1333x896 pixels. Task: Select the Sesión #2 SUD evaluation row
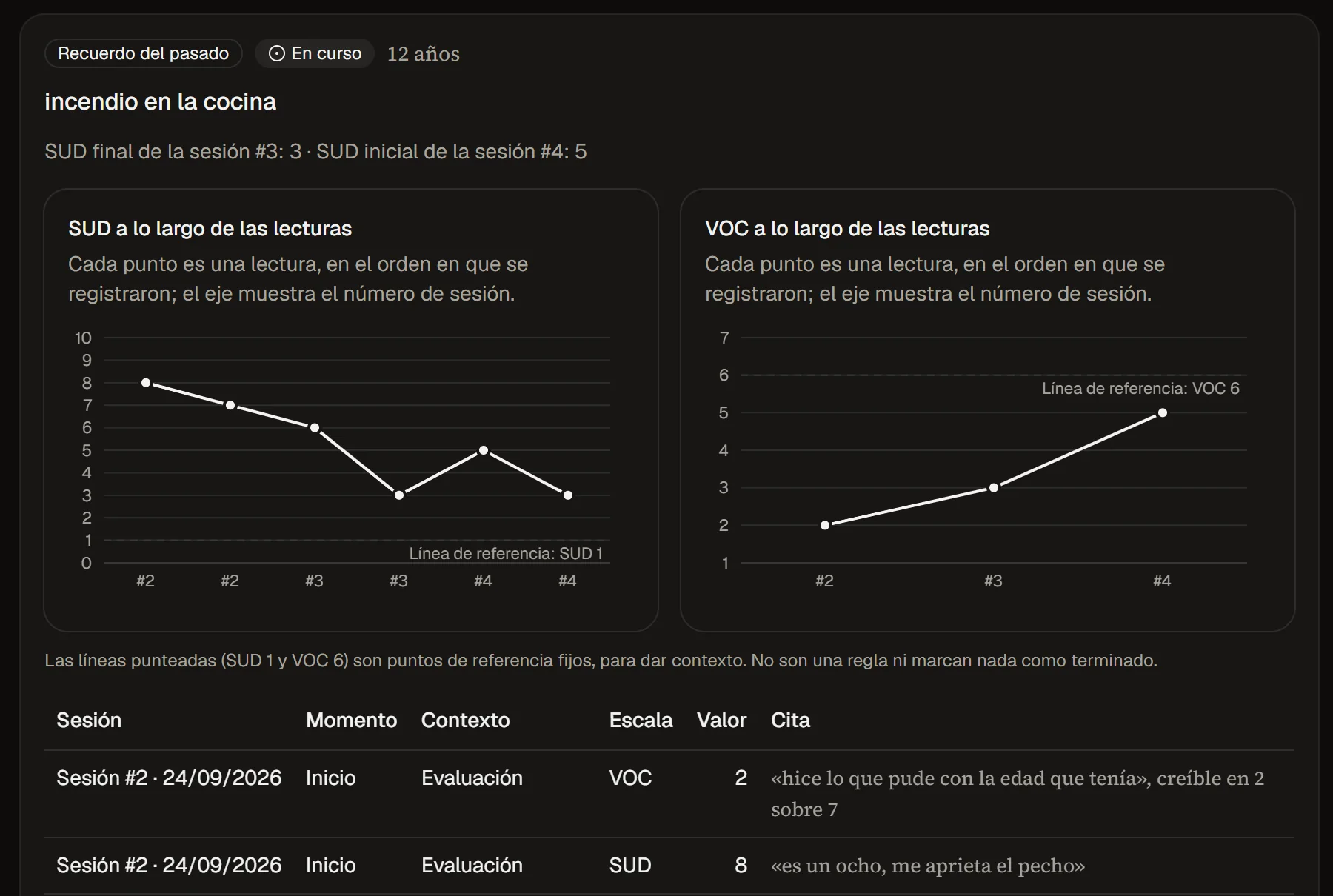click(x=669, y=865)
